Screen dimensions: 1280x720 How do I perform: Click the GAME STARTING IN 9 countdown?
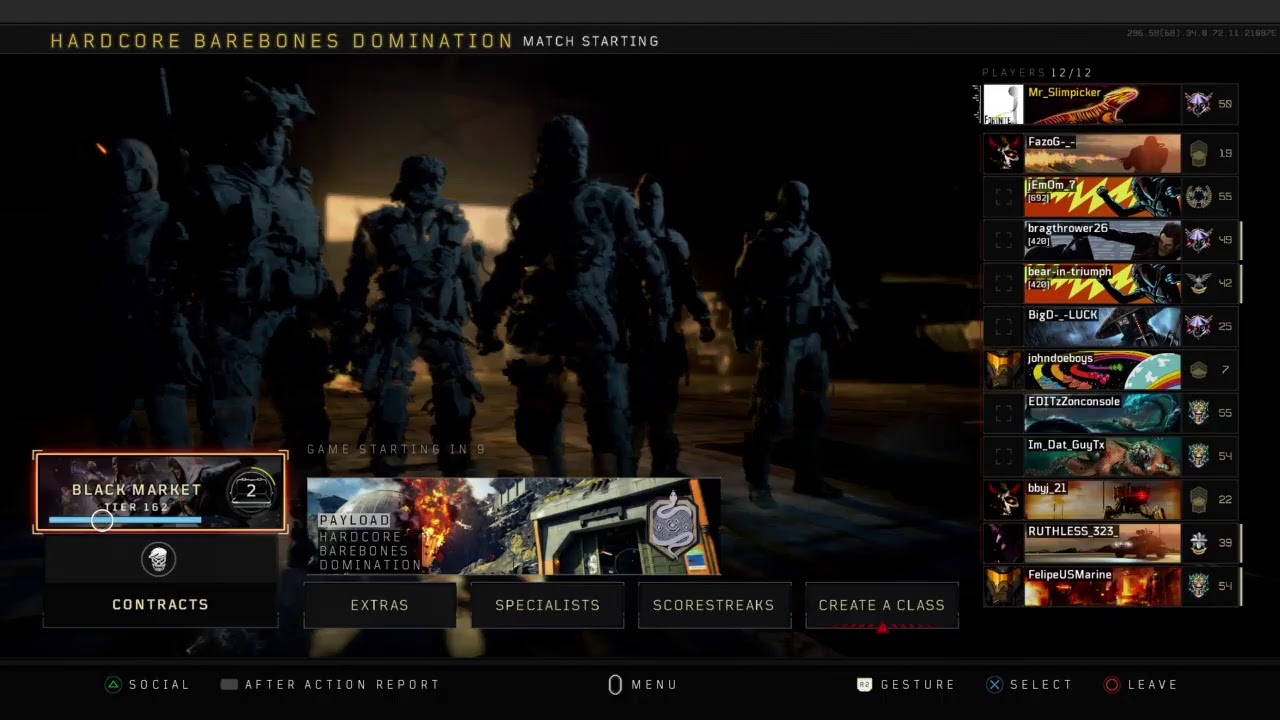pyautogui.click(x=396, y=450)
